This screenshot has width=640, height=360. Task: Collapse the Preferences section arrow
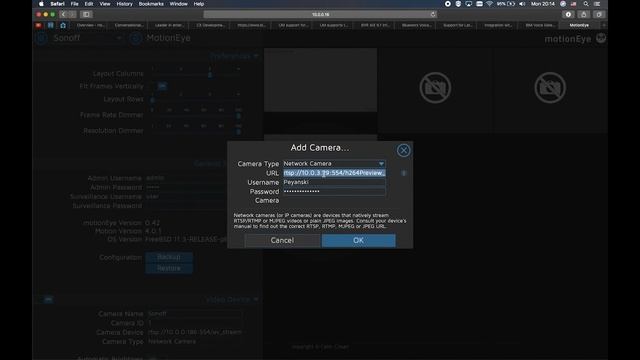(x=256, y=56)
